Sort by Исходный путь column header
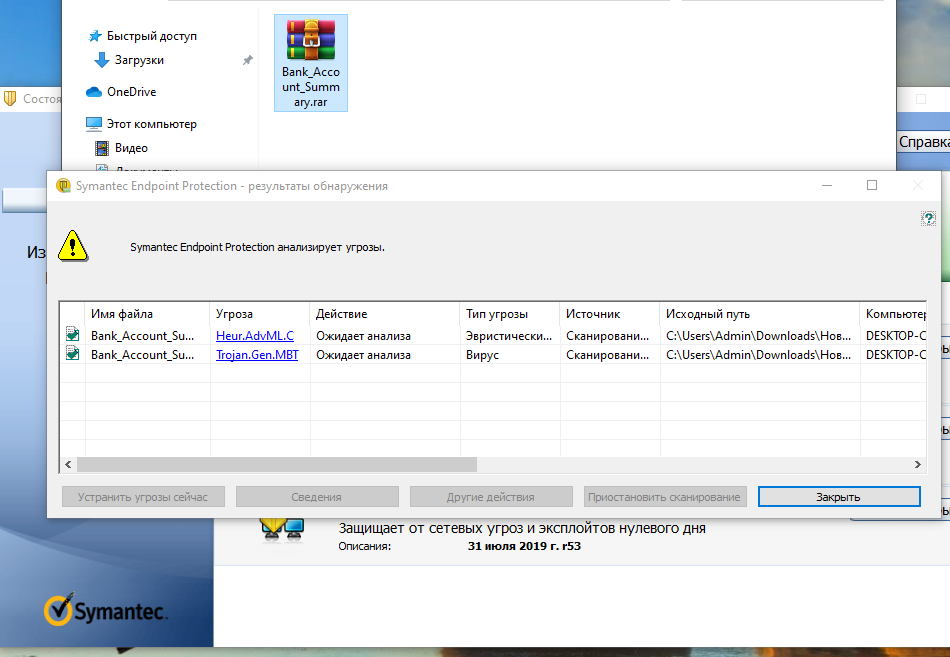Screen dimensions: 950x657 pyautogui.click(x=760, y=314)
